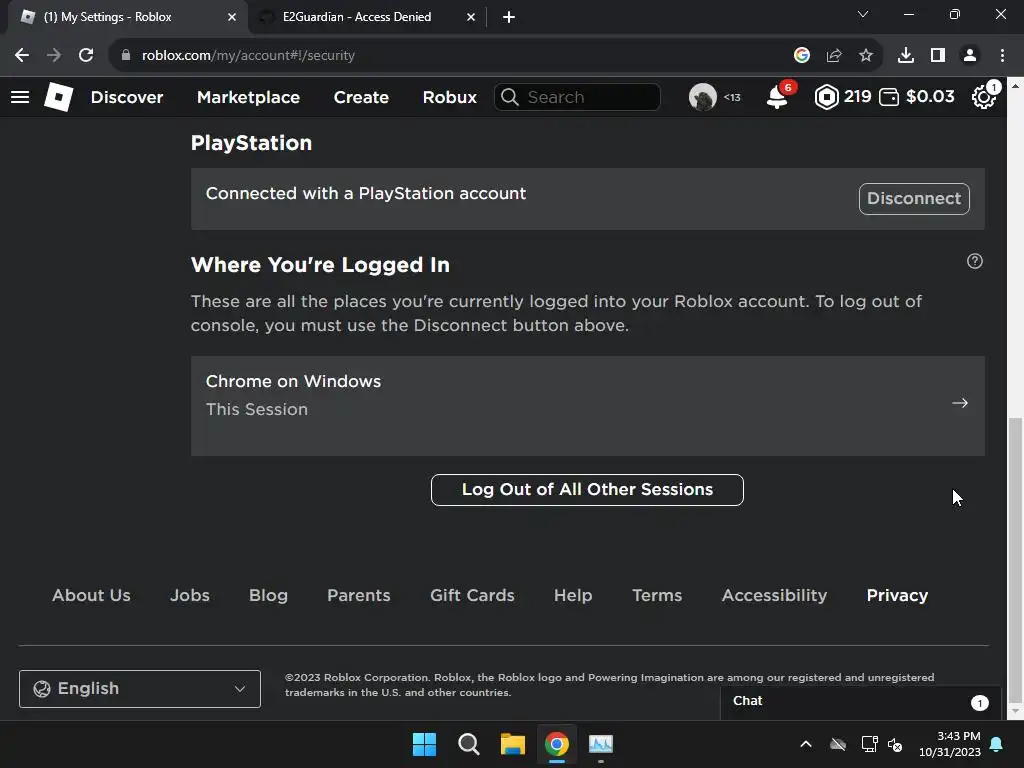Open the Help footer link
This screenshot has height=768, width=1024.
[573, 596]
